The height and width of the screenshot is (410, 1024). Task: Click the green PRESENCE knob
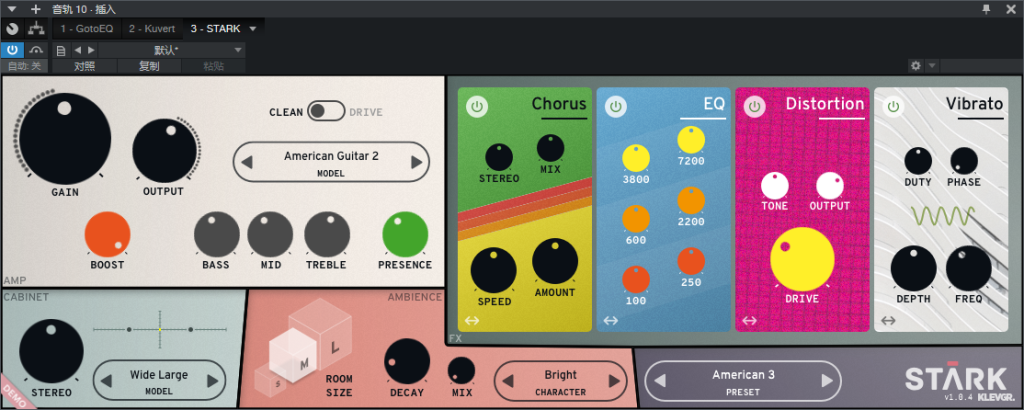[405, 234]
